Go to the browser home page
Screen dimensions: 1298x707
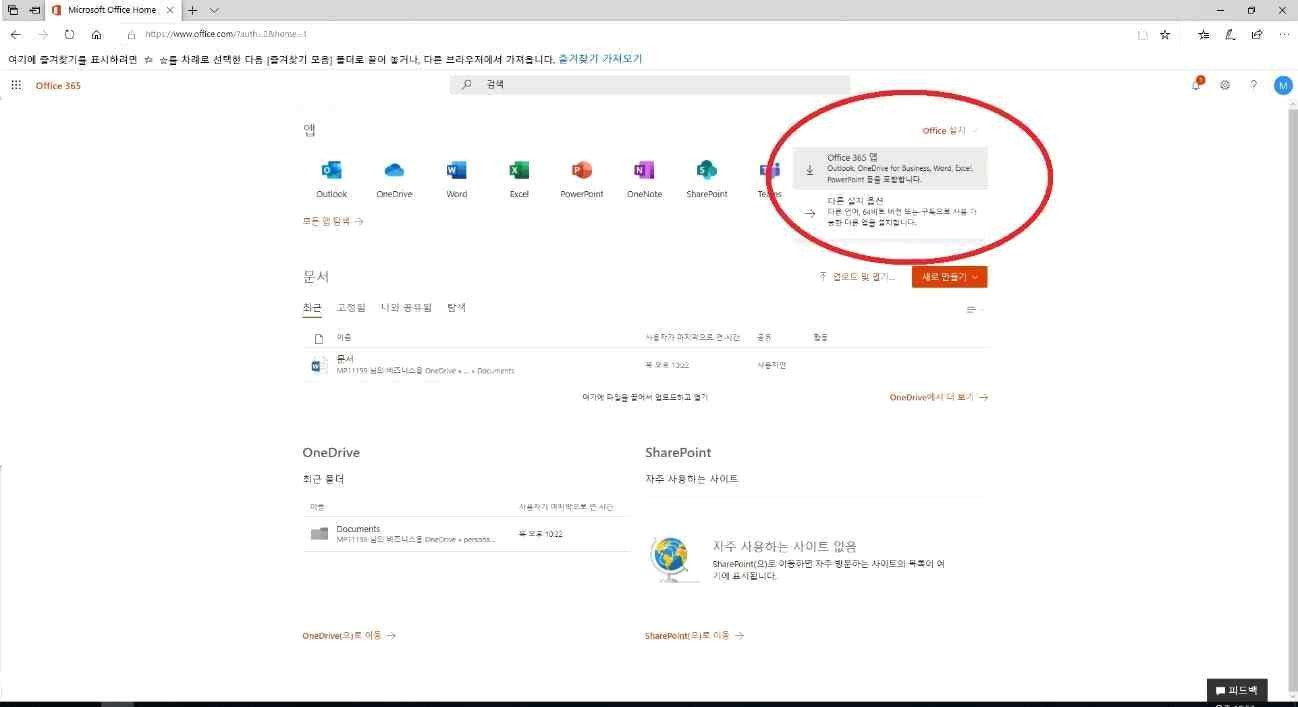[x=96, y=34]
